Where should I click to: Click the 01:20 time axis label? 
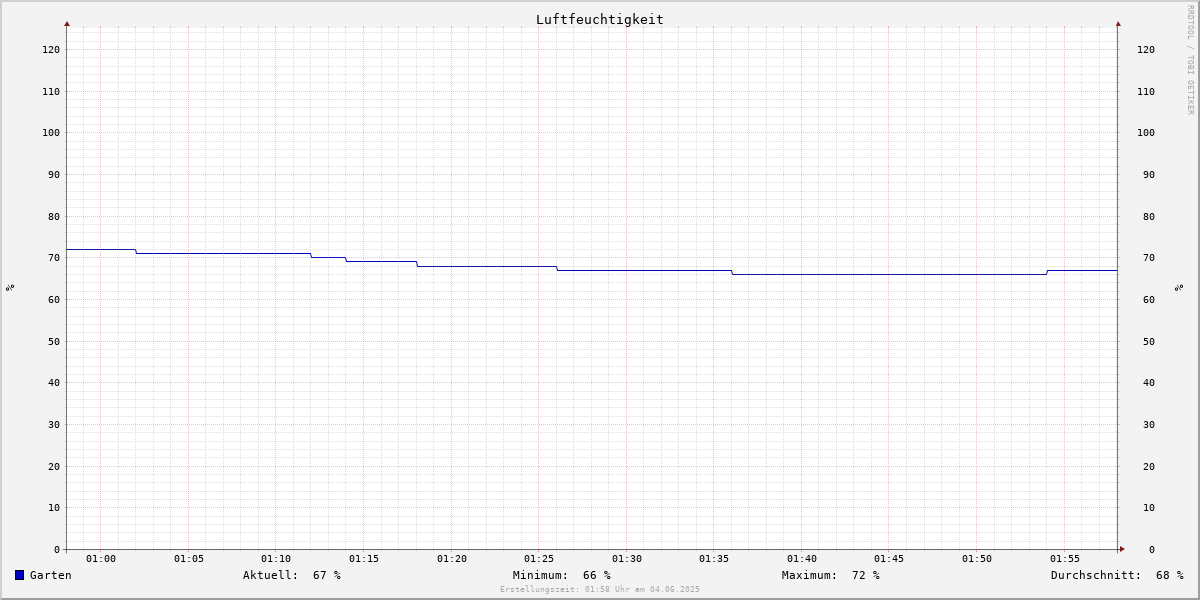point(452,559)
